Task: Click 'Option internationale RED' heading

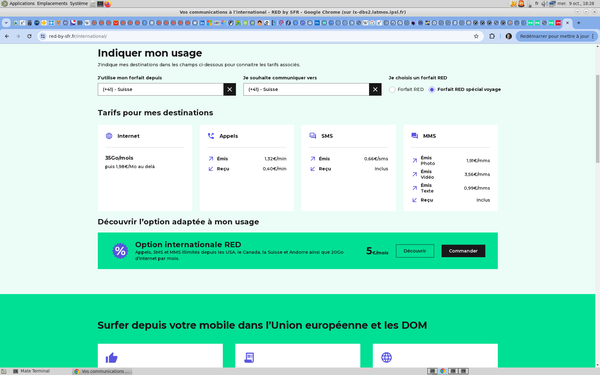Action: click(x=188, y=245)
